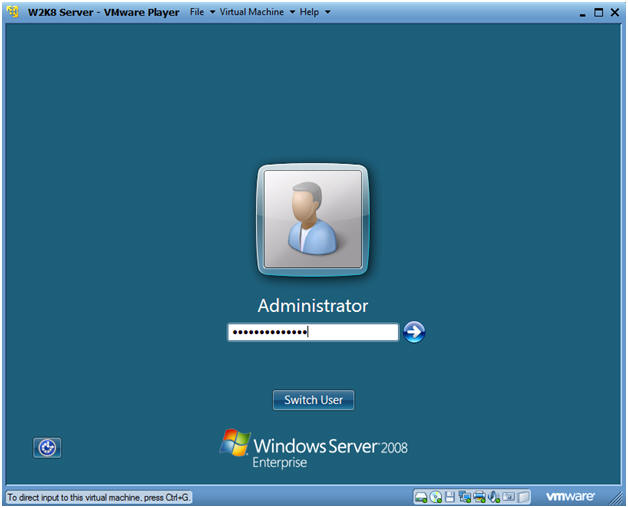The height and width of the screenshot is (508, 628).
Task: Click the Administrator account name text
Action: pyautogui.click(x=313, y=306)
